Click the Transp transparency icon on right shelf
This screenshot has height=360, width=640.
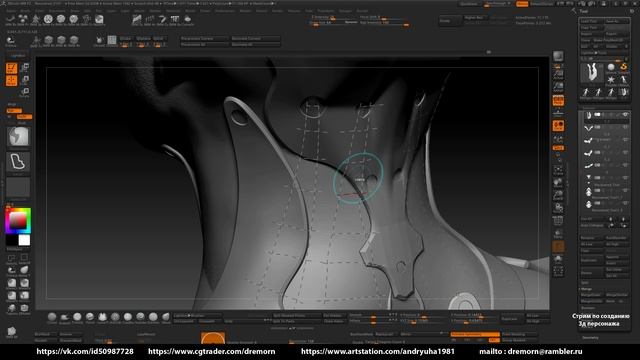(558, 234)
